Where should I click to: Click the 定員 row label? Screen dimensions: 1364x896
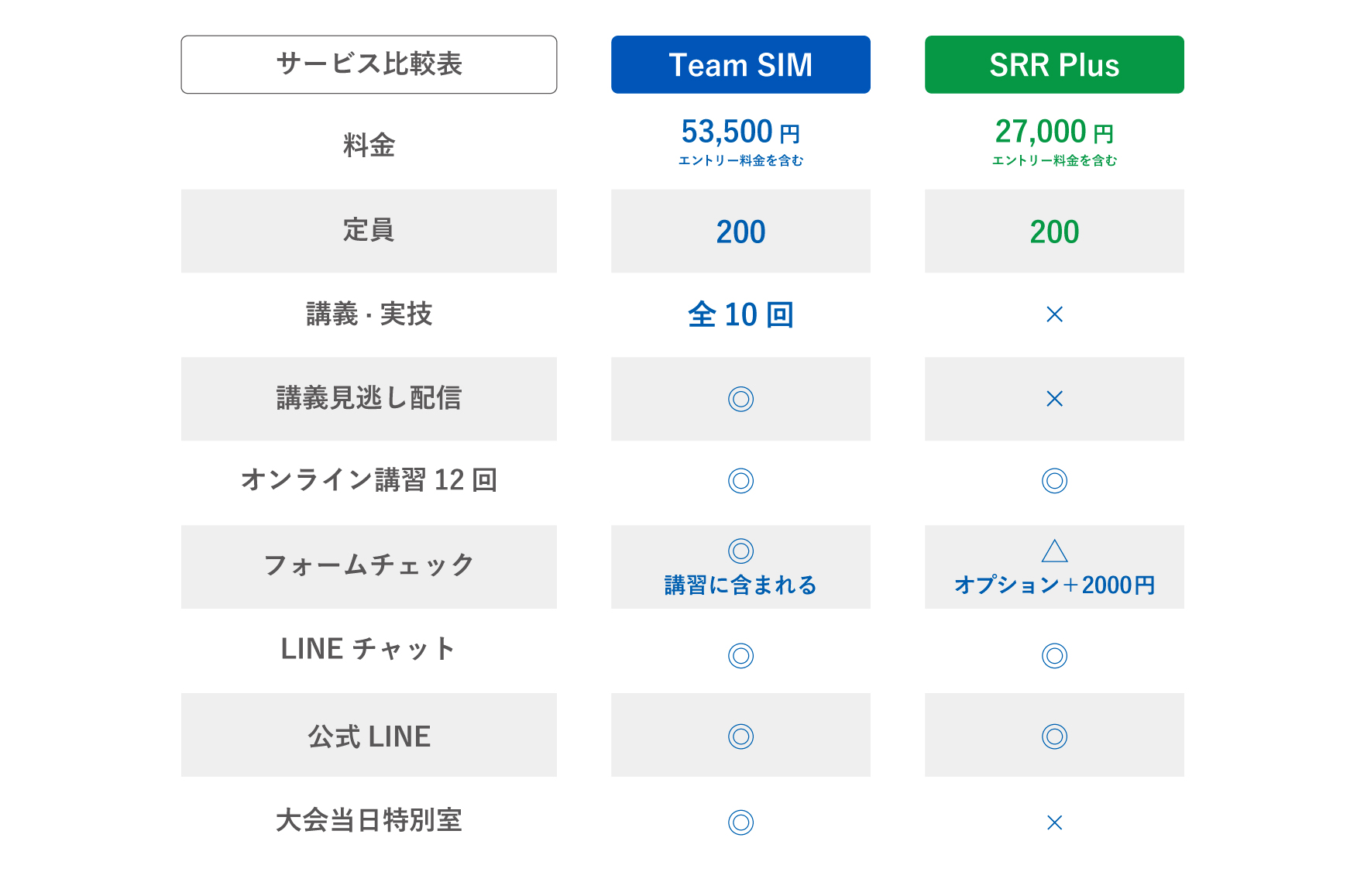(369, 231)
